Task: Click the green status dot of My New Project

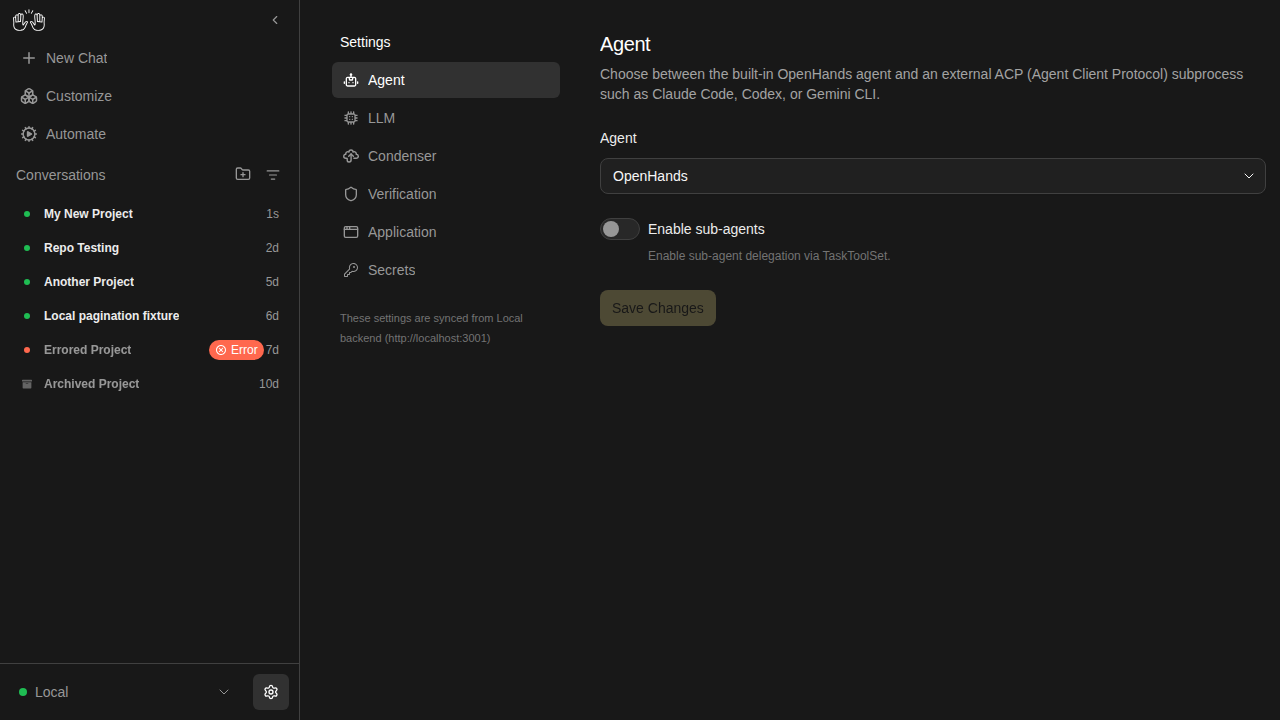Action: click(x=27, y=214)
